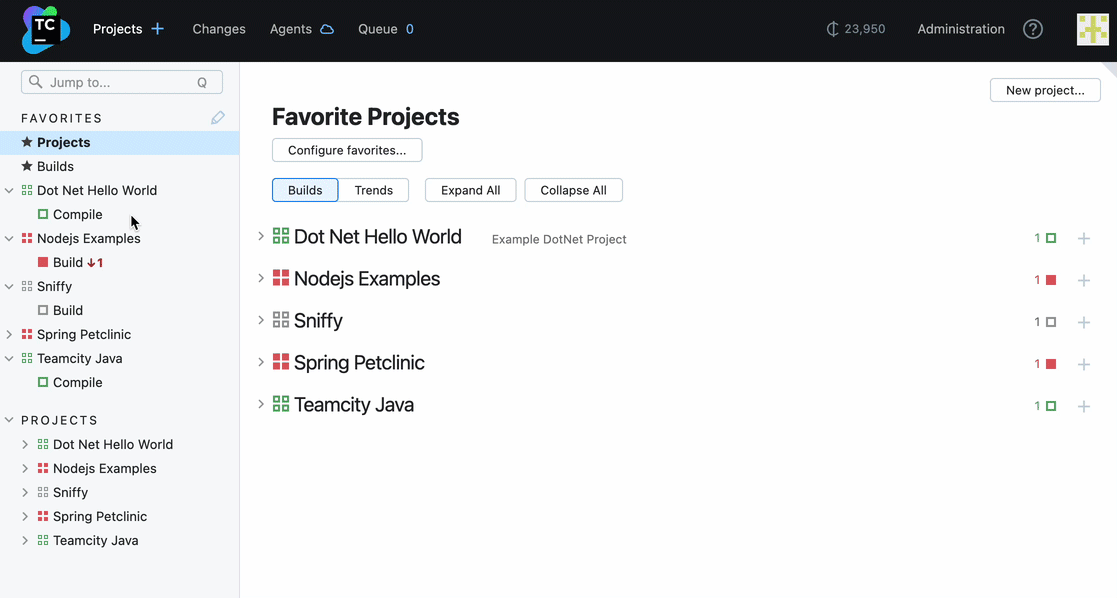Click the Expand All button
The width and height of the screenshot is (1117, 598).
[x=470, y=190]
